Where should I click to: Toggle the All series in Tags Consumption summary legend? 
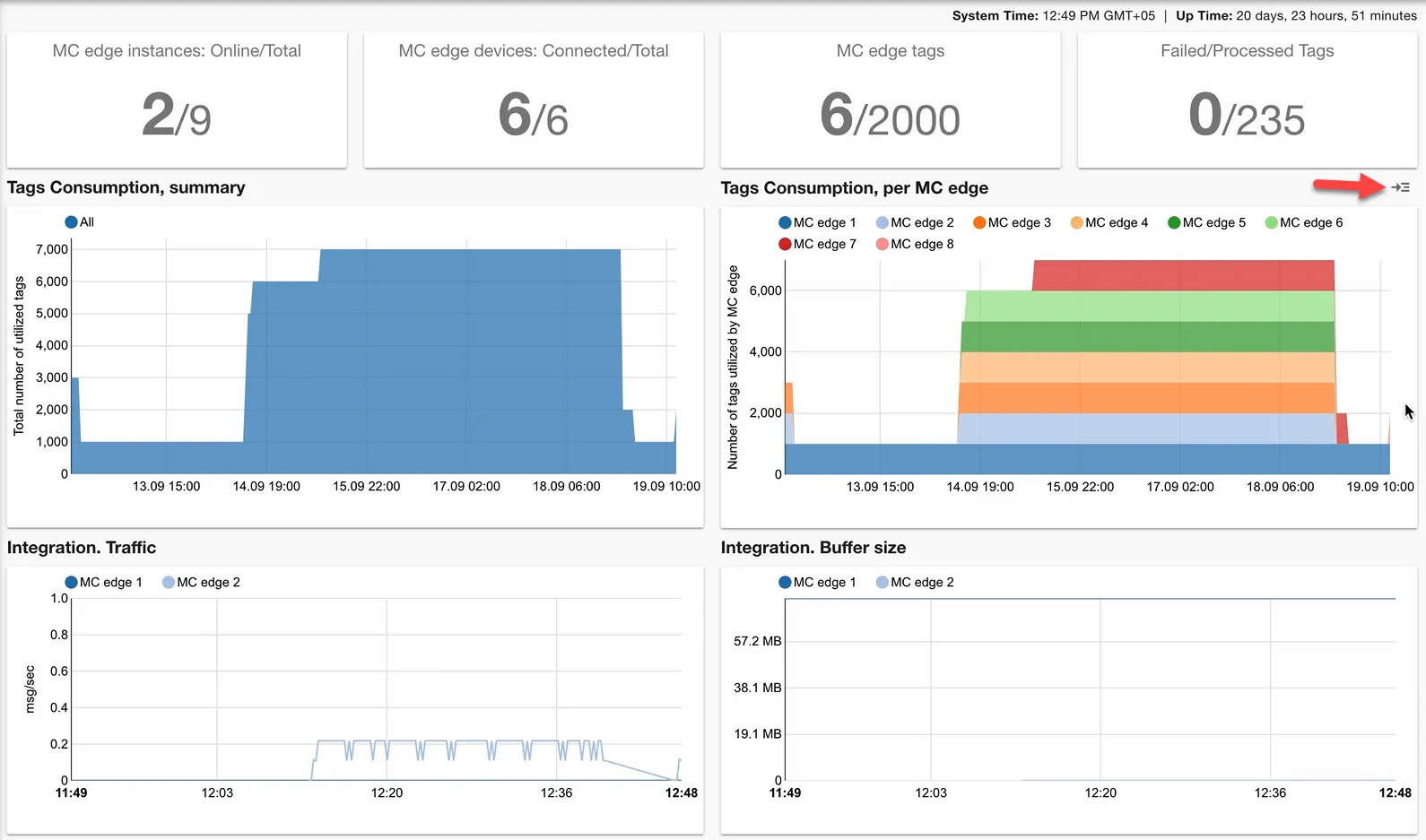click(x=80, y=222)
